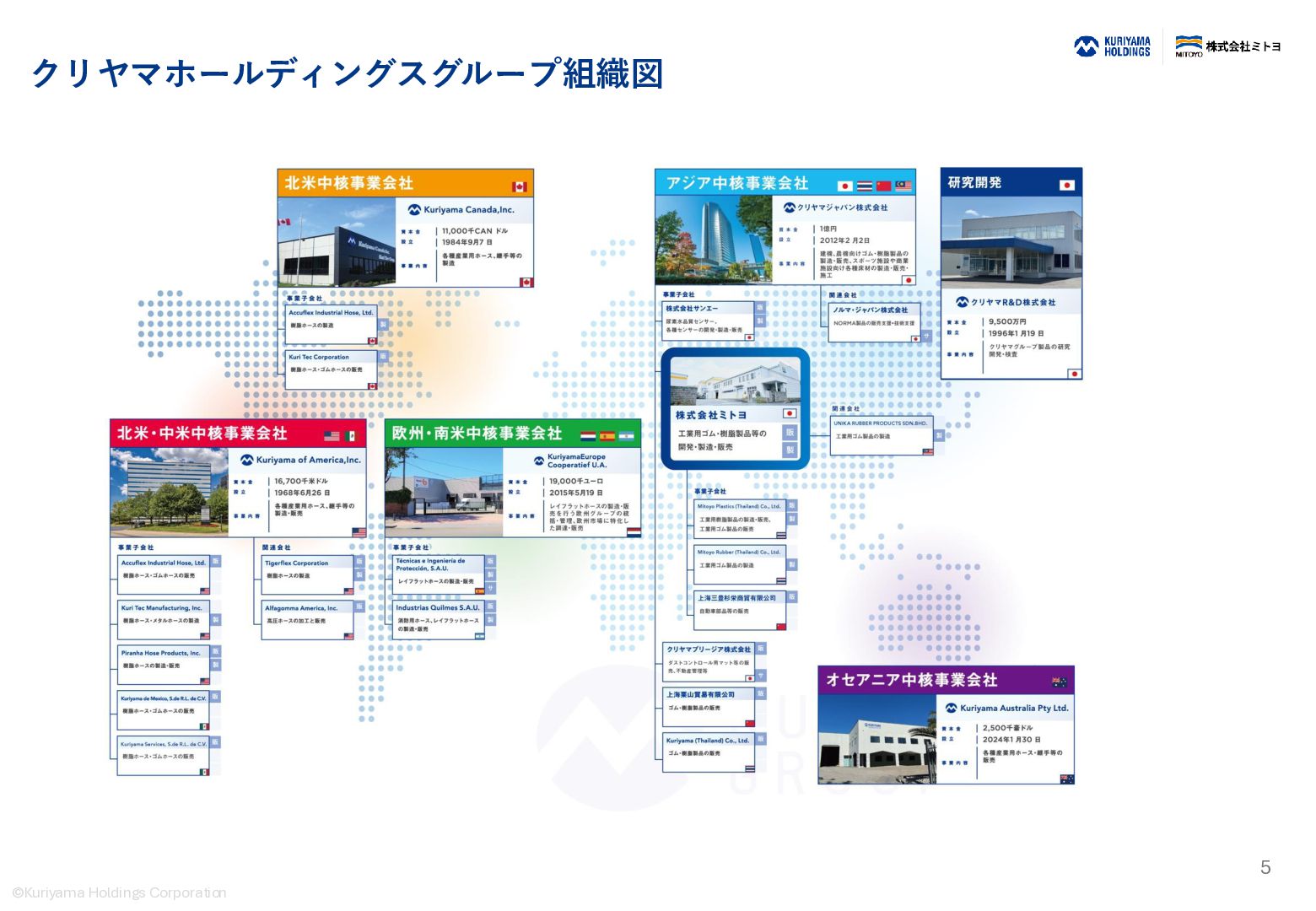Click Malaysia flag on UNIKA RUBBER PRODUCTS card
The image size is (1316, 911).
point(927,451)
